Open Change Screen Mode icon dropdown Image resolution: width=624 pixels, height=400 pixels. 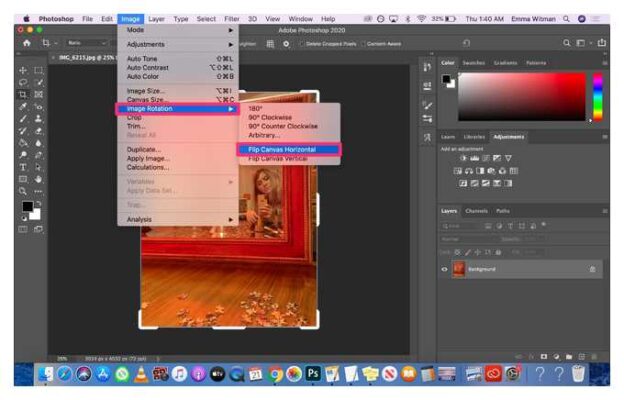point(38,229)
